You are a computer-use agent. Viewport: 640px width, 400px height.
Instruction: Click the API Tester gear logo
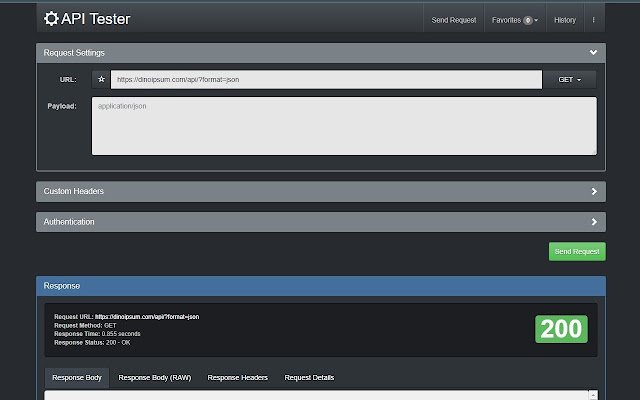pos(51,19)
